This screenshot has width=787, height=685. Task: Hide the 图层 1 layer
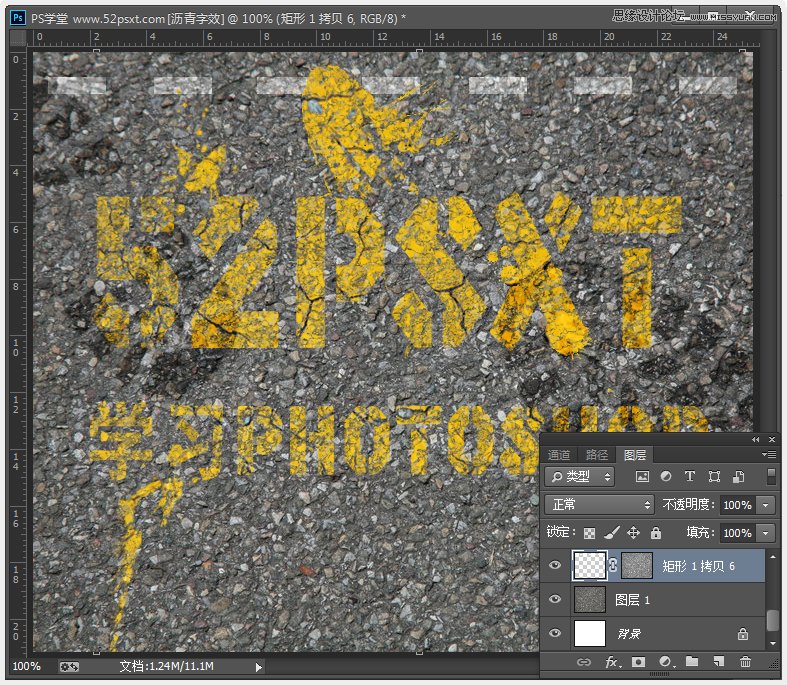(555, 599)
